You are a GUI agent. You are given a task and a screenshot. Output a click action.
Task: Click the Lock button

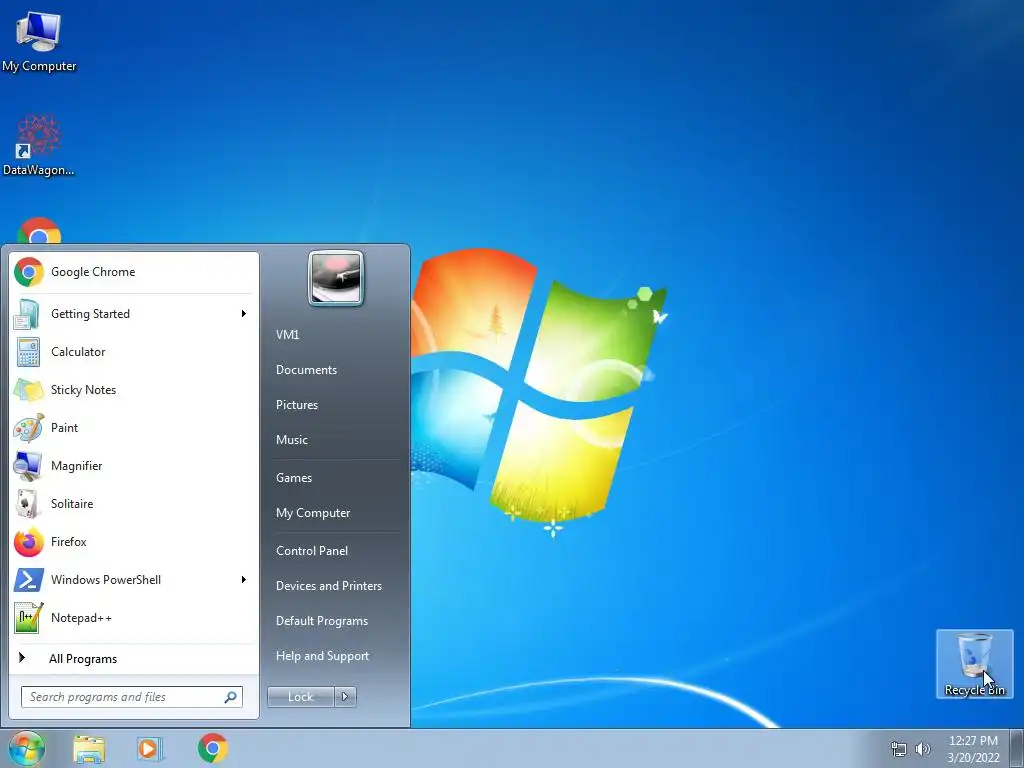[301, 697]
